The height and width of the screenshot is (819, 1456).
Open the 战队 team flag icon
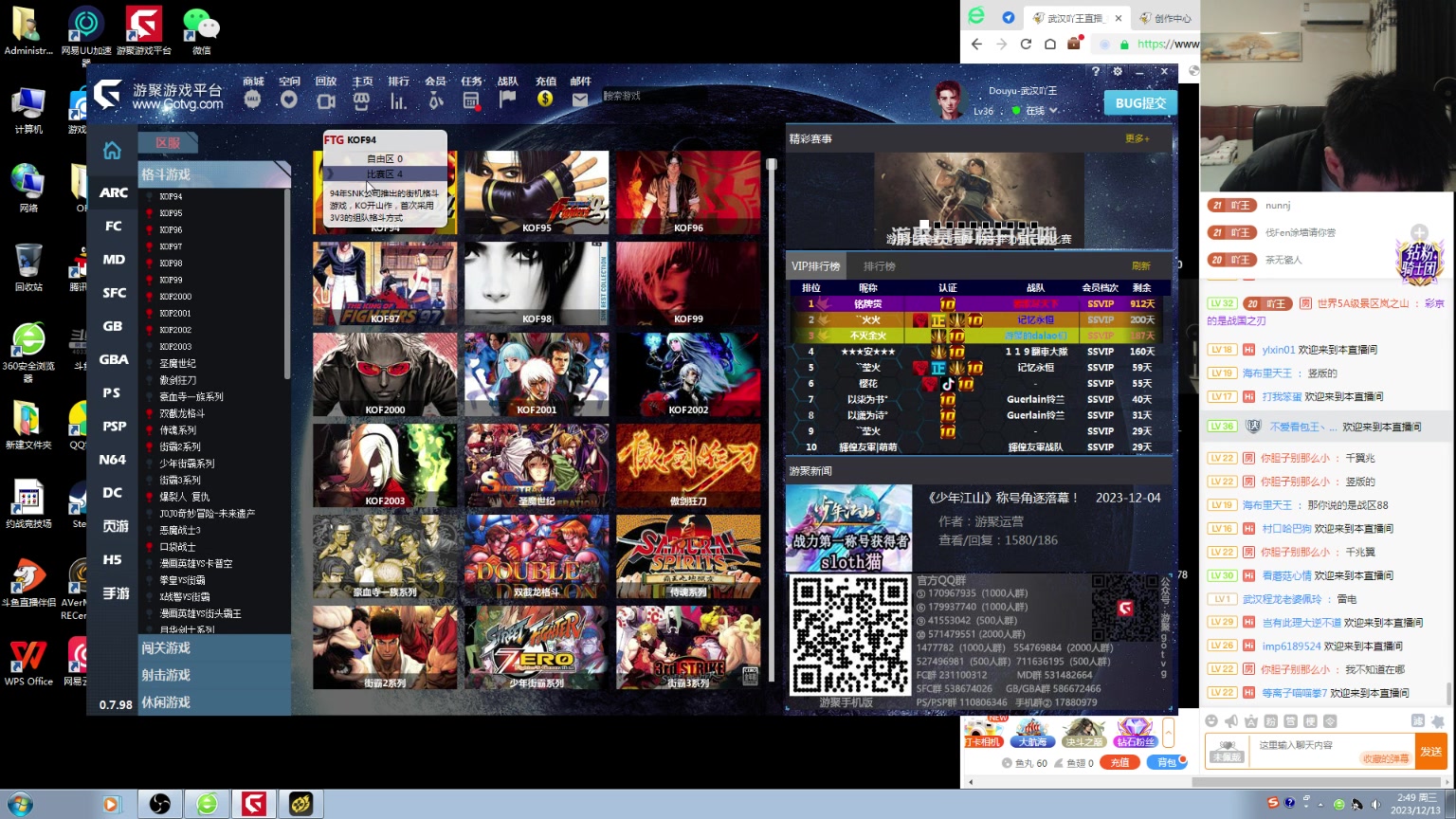pos(507,99)
